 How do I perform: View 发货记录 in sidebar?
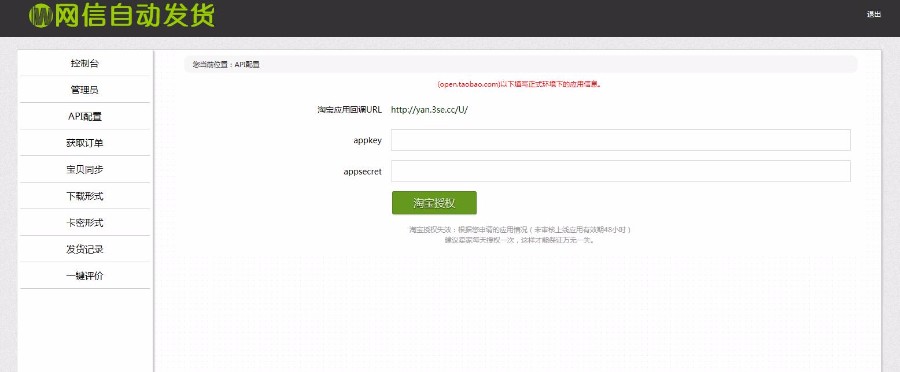click(85, 249)
